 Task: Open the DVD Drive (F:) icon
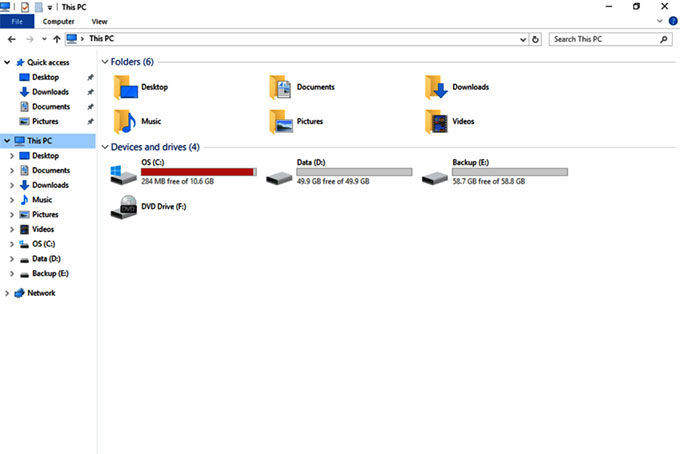(125, 207)
